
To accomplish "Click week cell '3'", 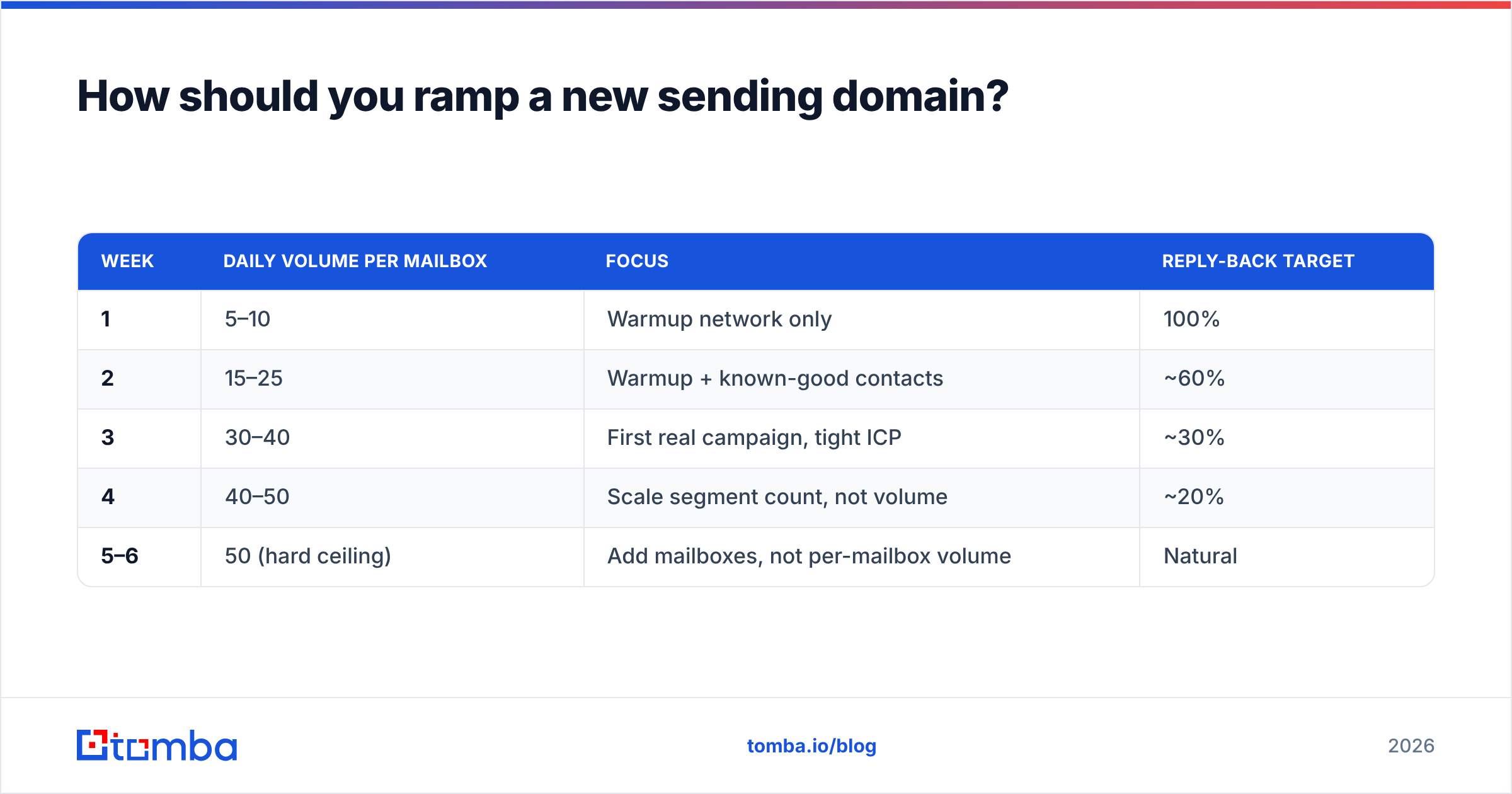I will pyautogui.click(x=139, y=439).
